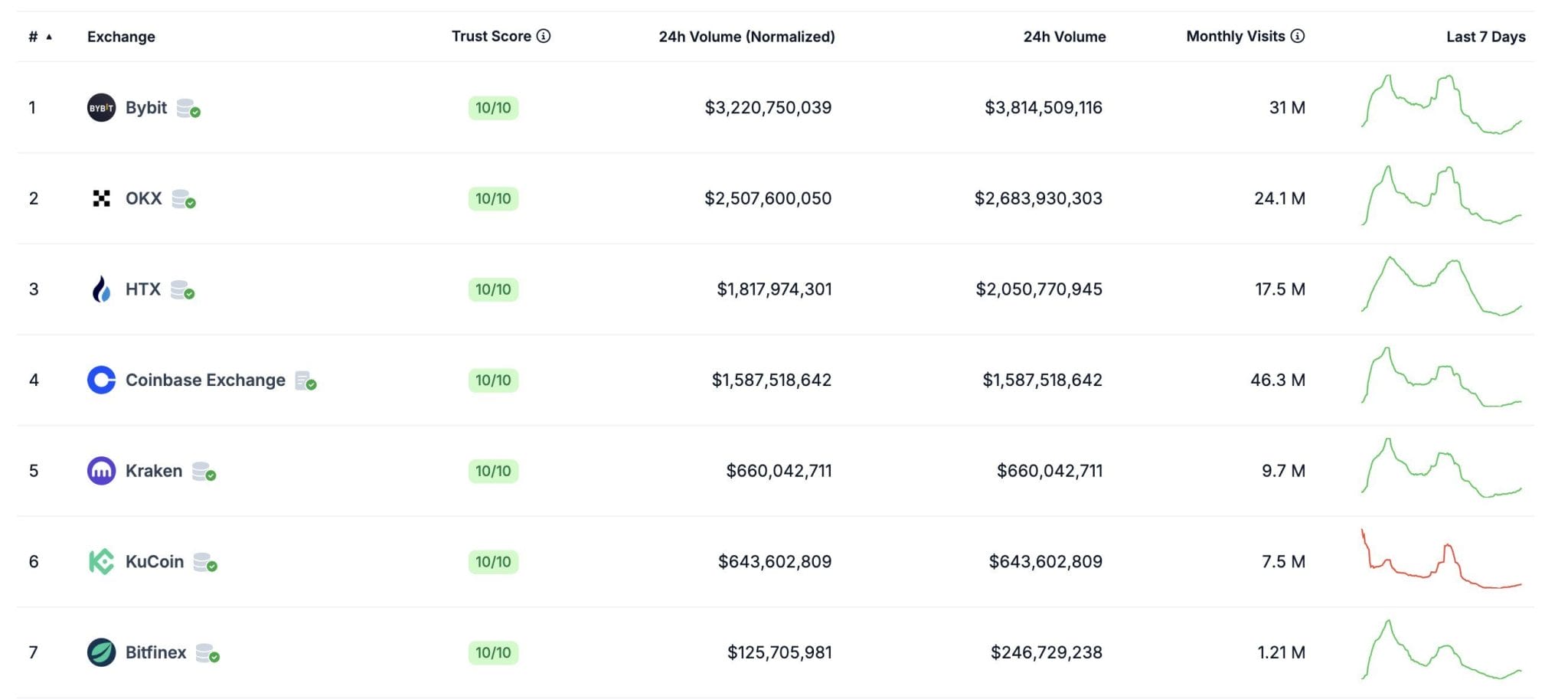Click the Bybit exchange logo
Screen dimensions: 1568x699
101,108
